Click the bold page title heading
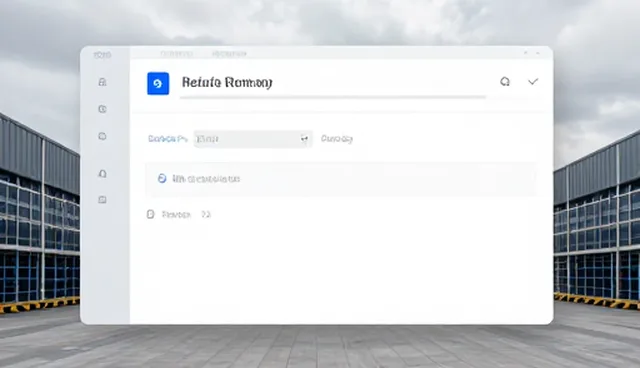This screenshot has width=640, height=368. click(227, 82)
